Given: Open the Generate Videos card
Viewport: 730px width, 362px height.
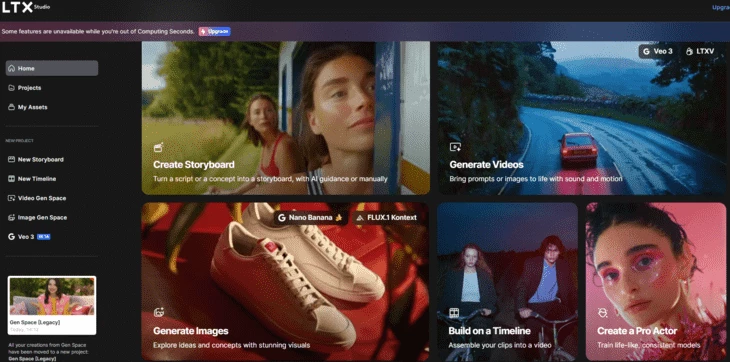Looking at the screenshot, I should (581, 118).
